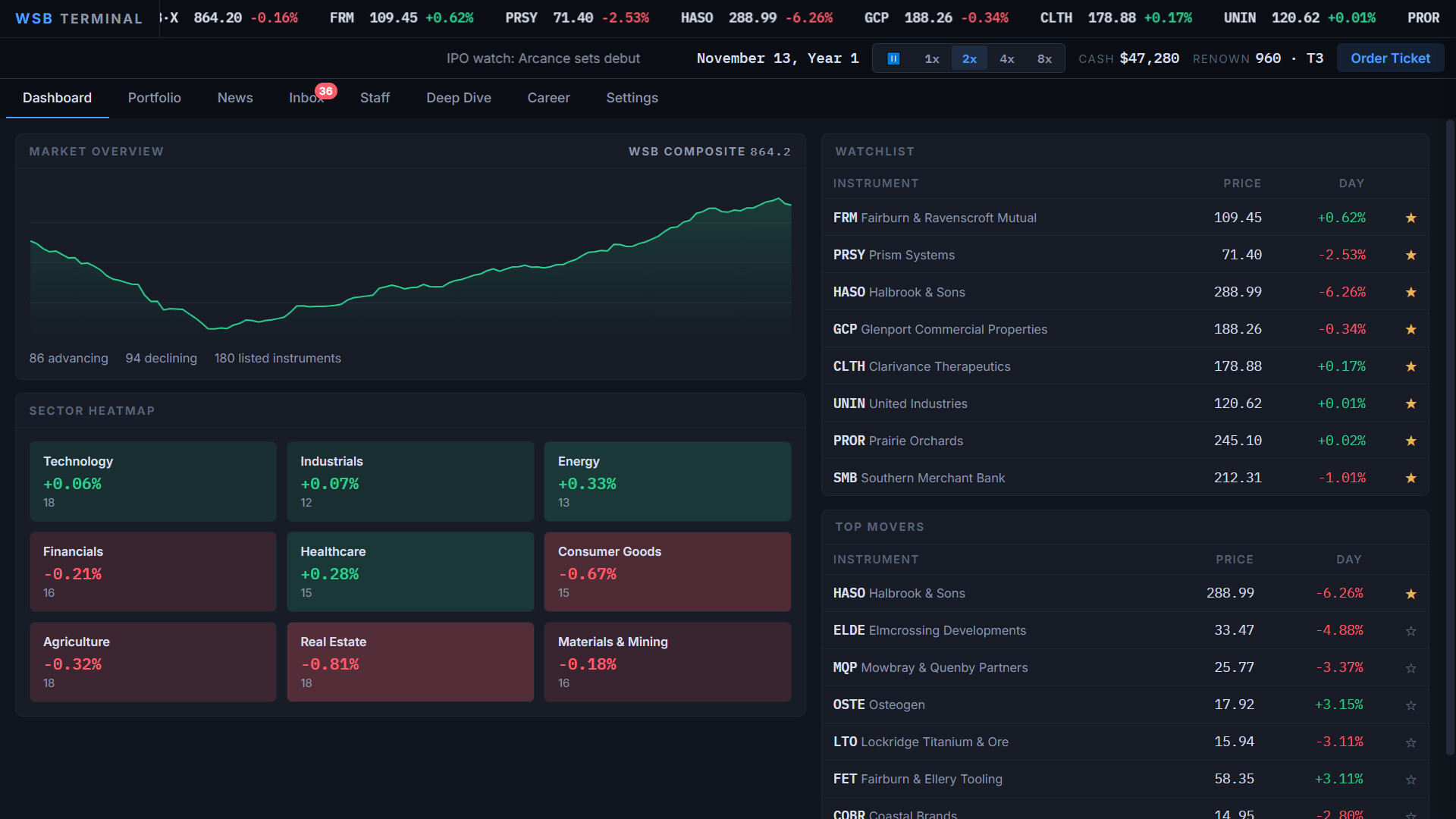Viewport: 1456px width, 819px height.
Task: Open the Settings tab
Action: click(x=632, y=98)
